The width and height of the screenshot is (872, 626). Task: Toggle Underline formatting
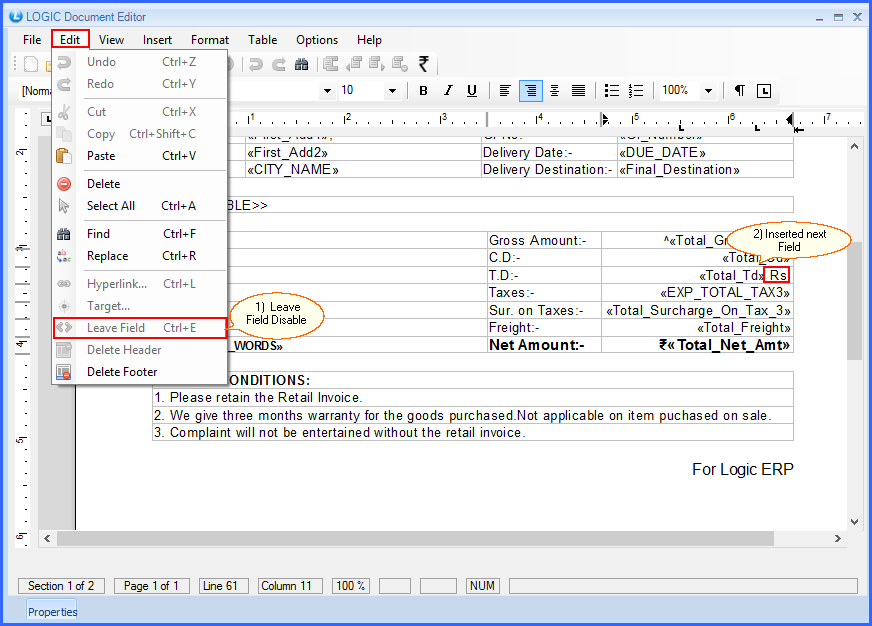coord(472,91)
